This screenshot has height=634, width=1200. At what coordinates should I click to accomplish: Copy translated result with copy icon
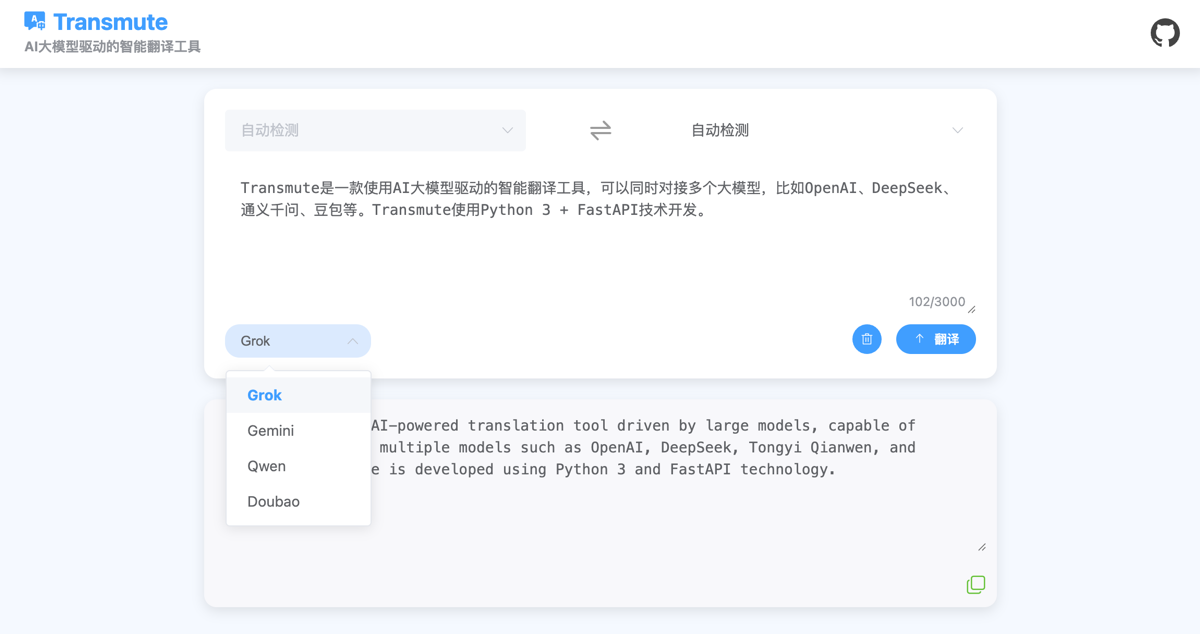click(976, 584)
